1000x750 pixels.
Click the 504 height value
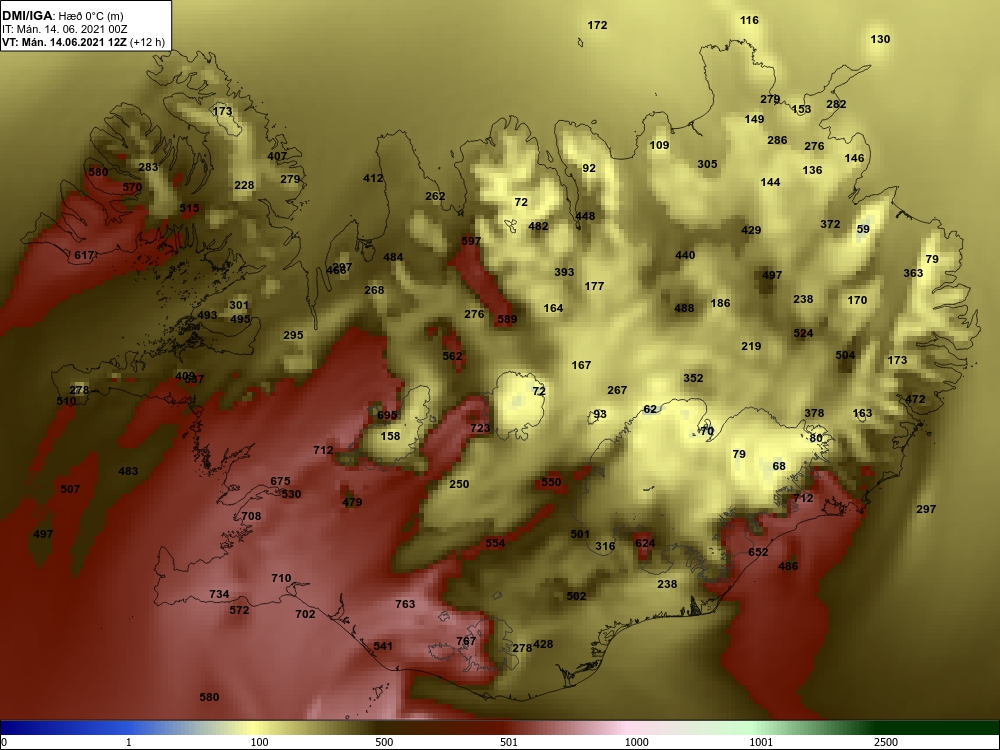pos(845,355)
